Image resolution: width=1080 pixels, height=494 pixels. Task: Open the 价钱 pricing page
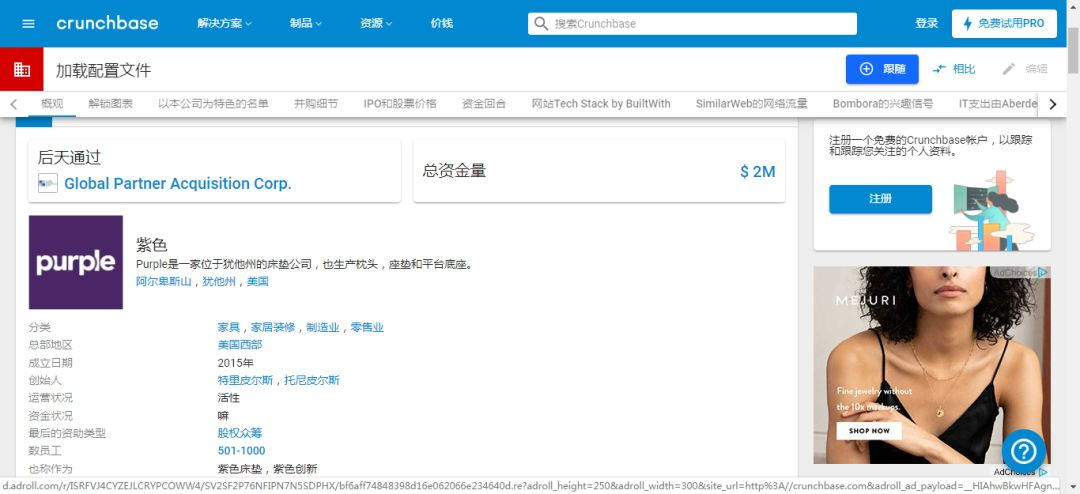[x=442, y=23]
